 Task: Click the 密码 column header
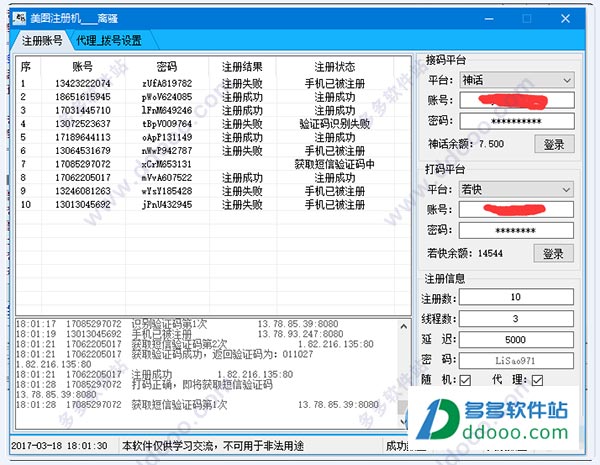[167, 67]
